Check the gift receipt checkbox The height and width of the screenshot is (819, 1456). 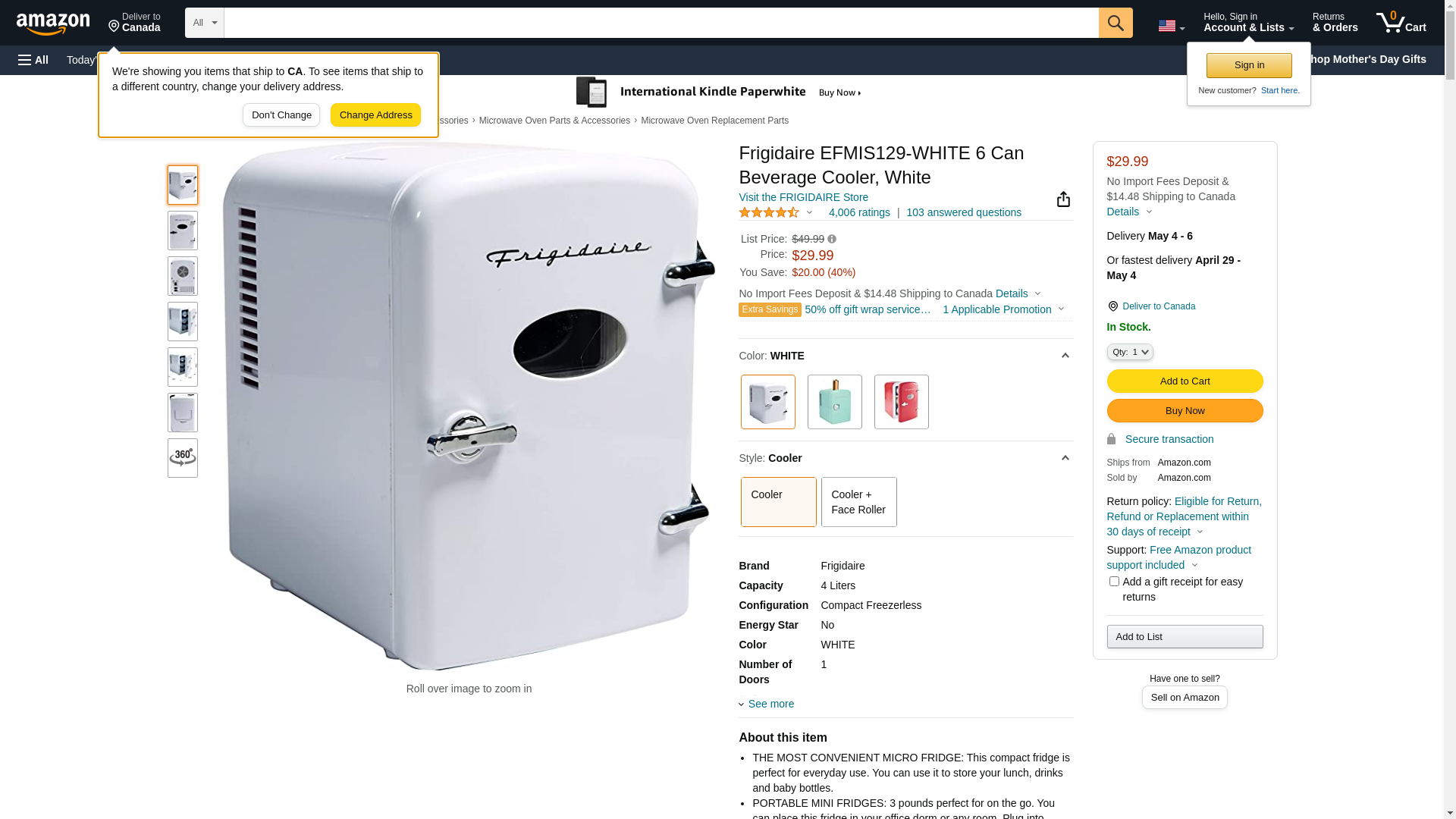pyautogui.click(x=1114, y=582)
